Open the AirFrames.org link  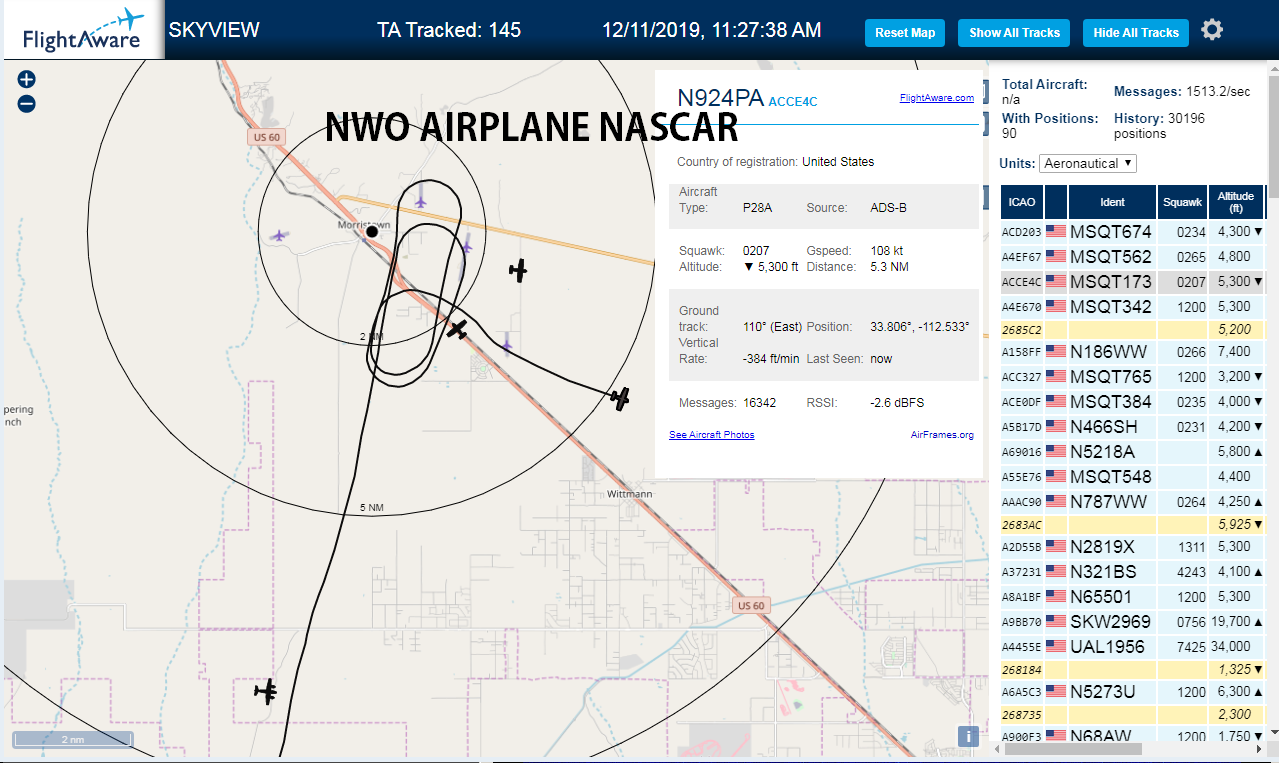[942, 435]
